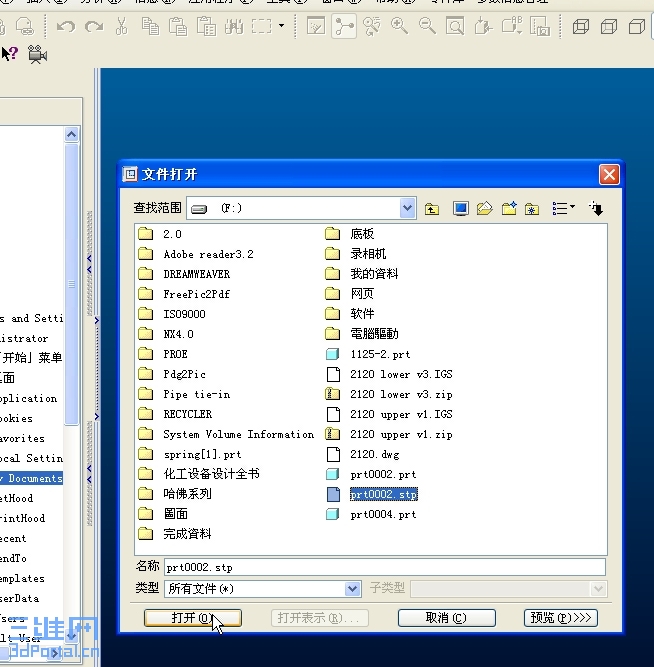Click the Refit zoom-to-fit icon
The width and height of the screenshot is (654, 667).
click(455, 26)
